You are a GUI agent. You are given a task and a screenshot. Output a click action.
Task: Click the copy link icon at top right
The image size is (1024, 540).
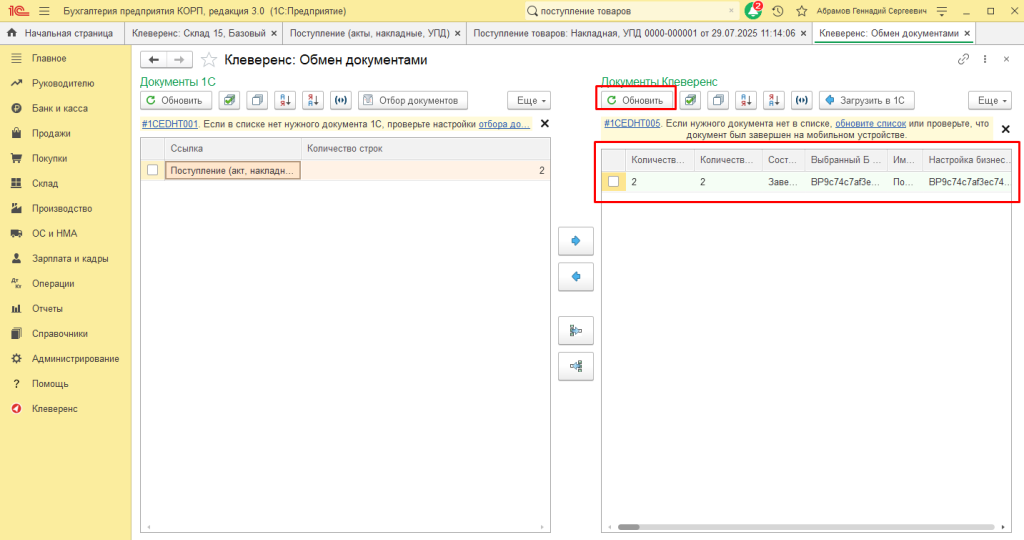(963, 60)
